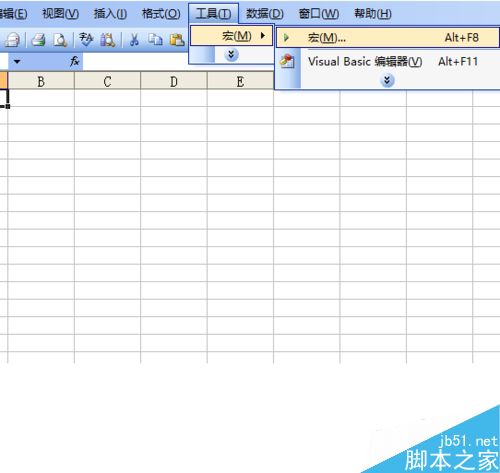Open Print Preview icon
Viewport: 500px width, 473px height.
click(60, 40)
